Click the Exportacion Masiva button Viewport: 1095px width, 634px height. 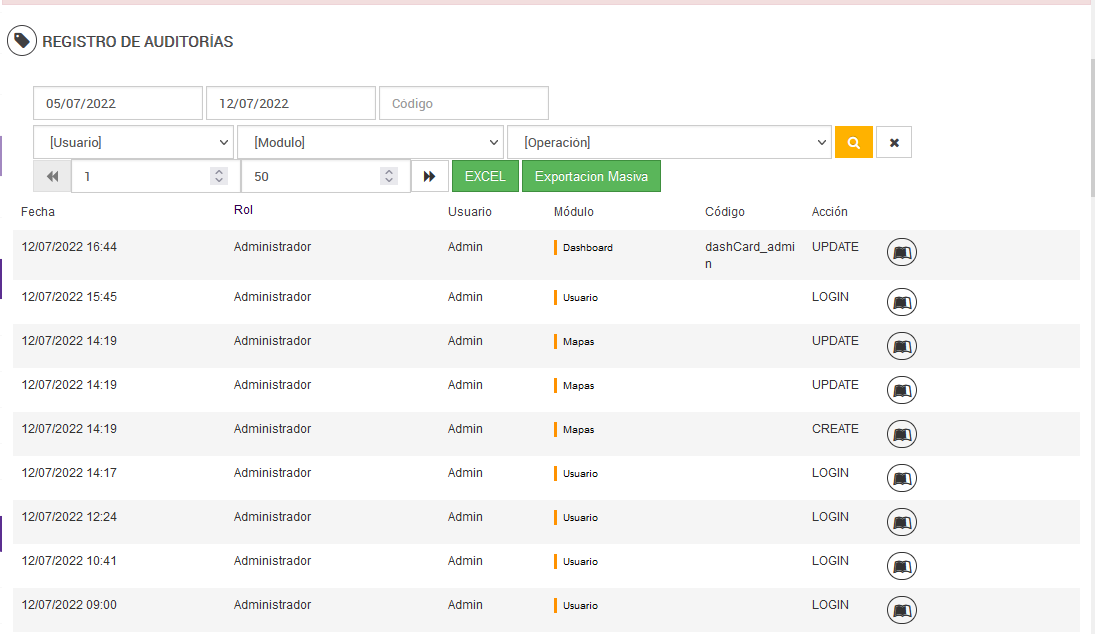click(x=591, y=176)
